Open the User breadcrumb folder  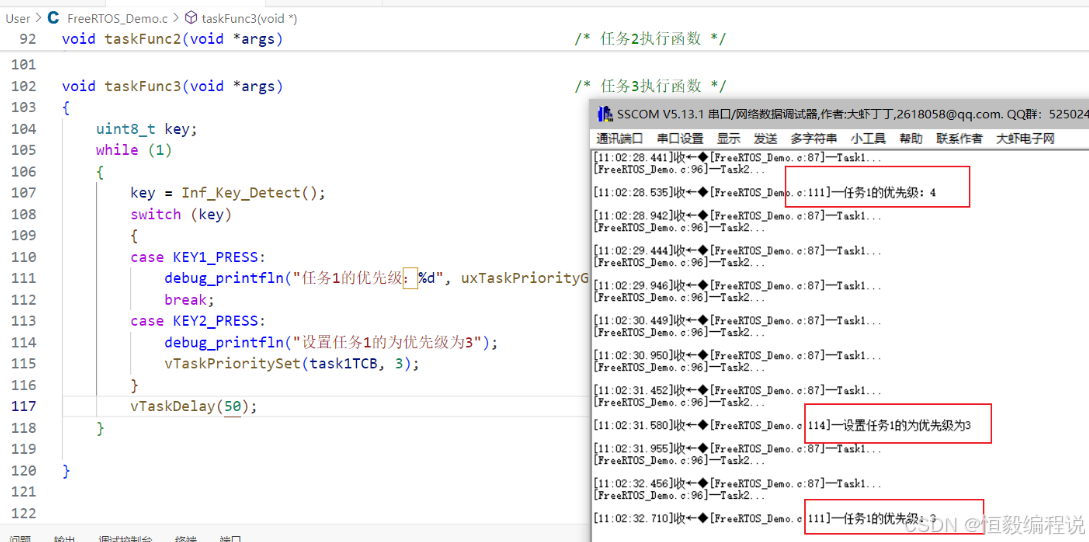(17, 19)
